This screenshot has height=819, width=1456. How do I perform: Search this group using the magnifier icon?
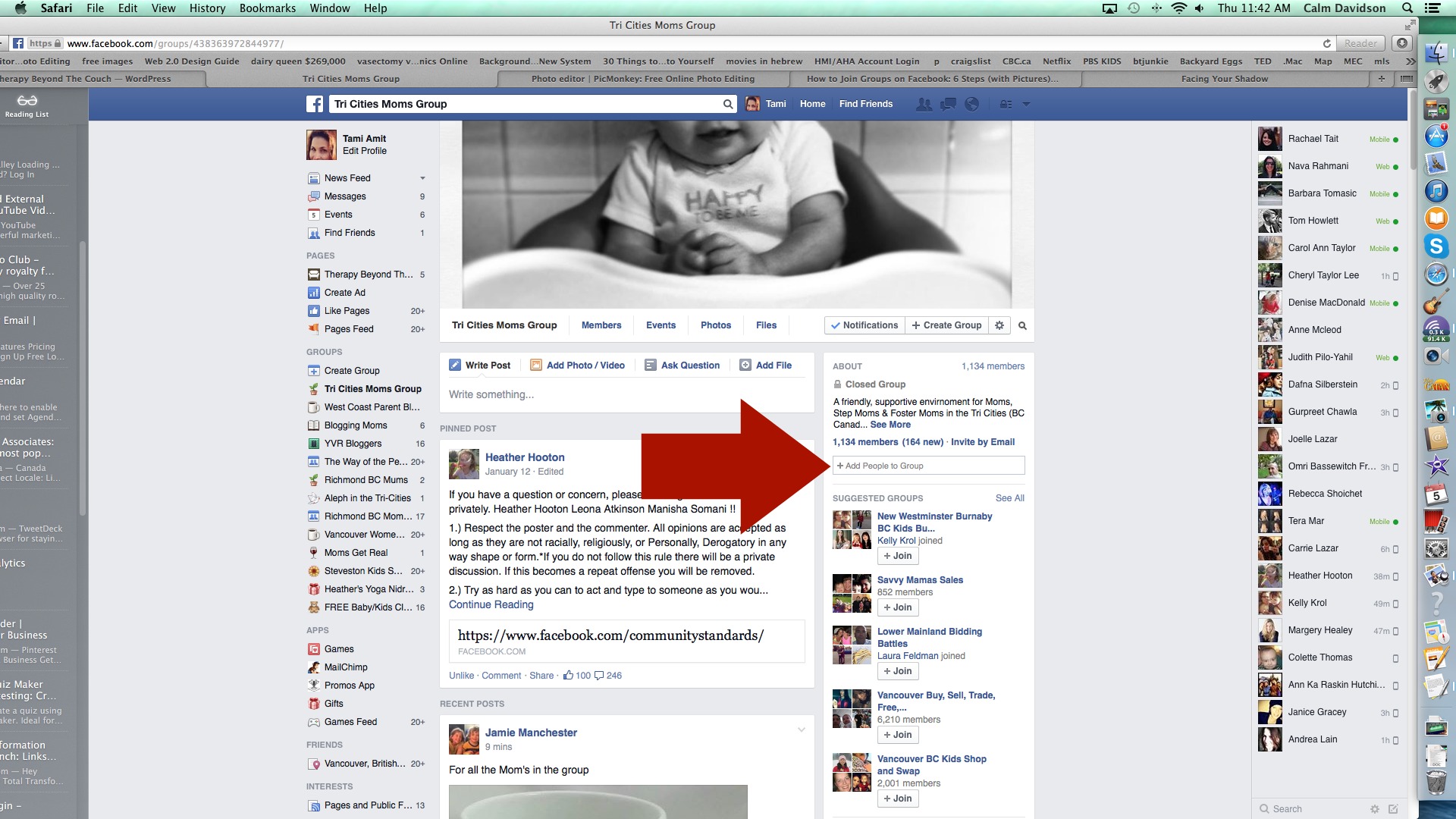[1022, 325]
